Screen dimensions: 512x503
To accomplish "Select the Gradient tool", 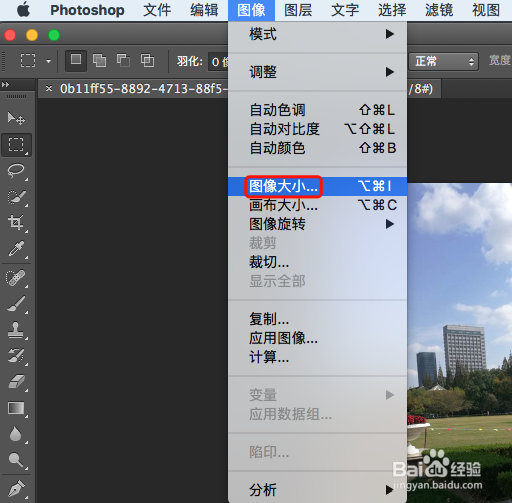I will (x=16, y=408).
